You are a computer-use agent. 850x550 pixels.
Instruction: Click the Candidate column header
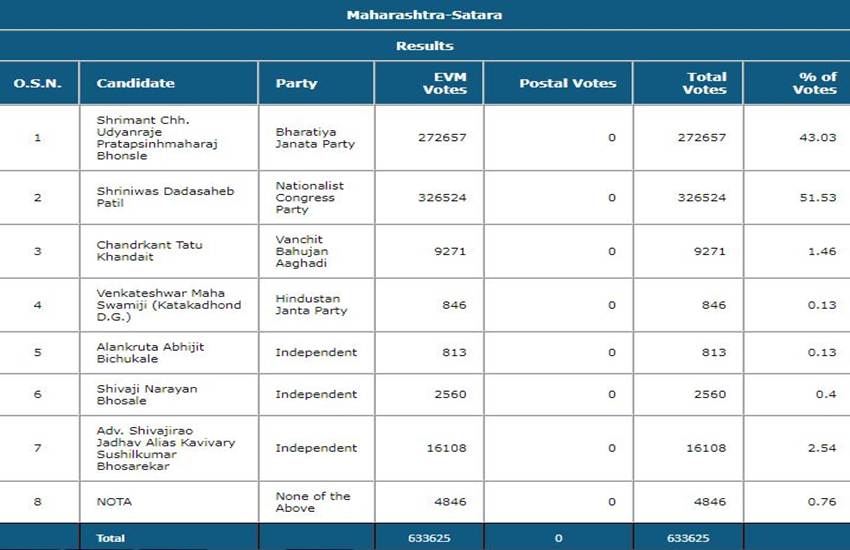(x=135, y=83)
